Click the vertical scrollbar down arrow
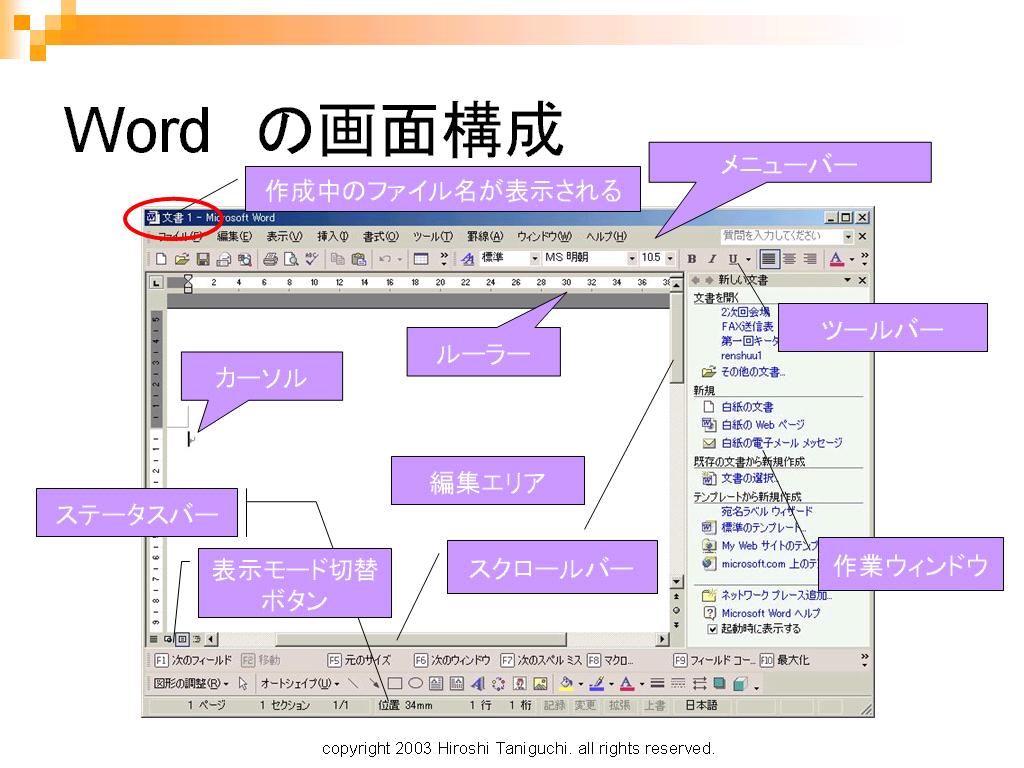The image size is (1024, 768). coord(677,581)
